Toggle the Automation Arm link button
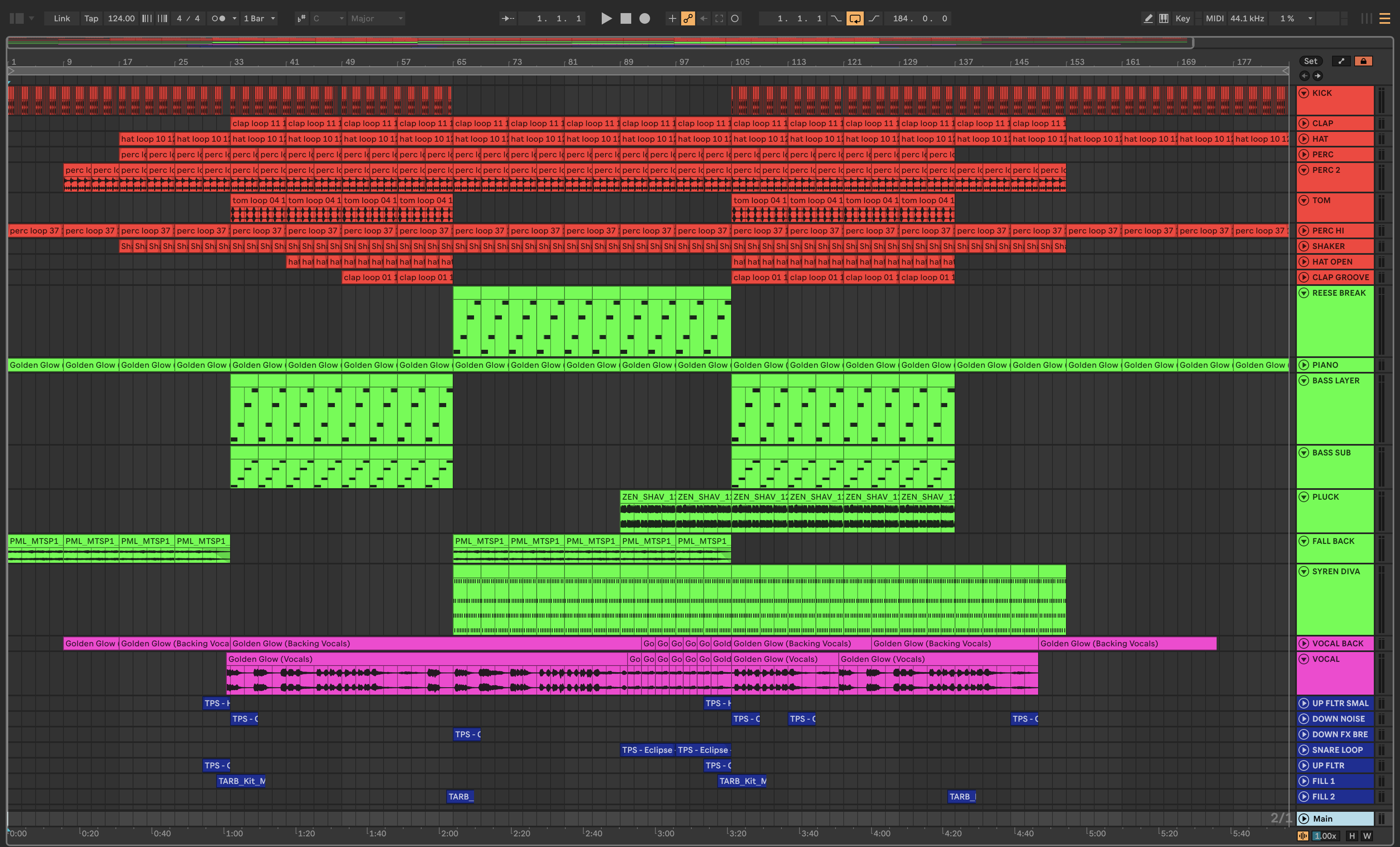 (x=687, y=19)
